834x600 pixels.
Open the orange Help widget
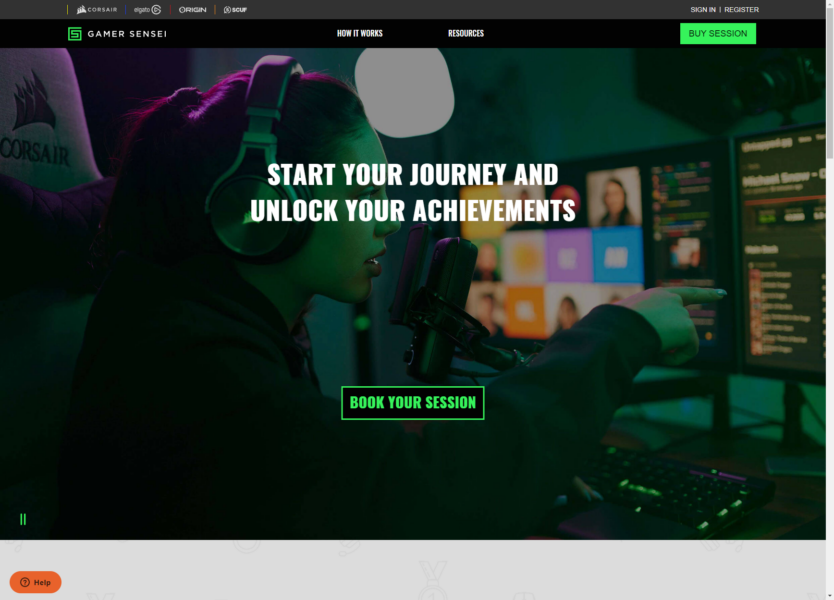(36, 582)
